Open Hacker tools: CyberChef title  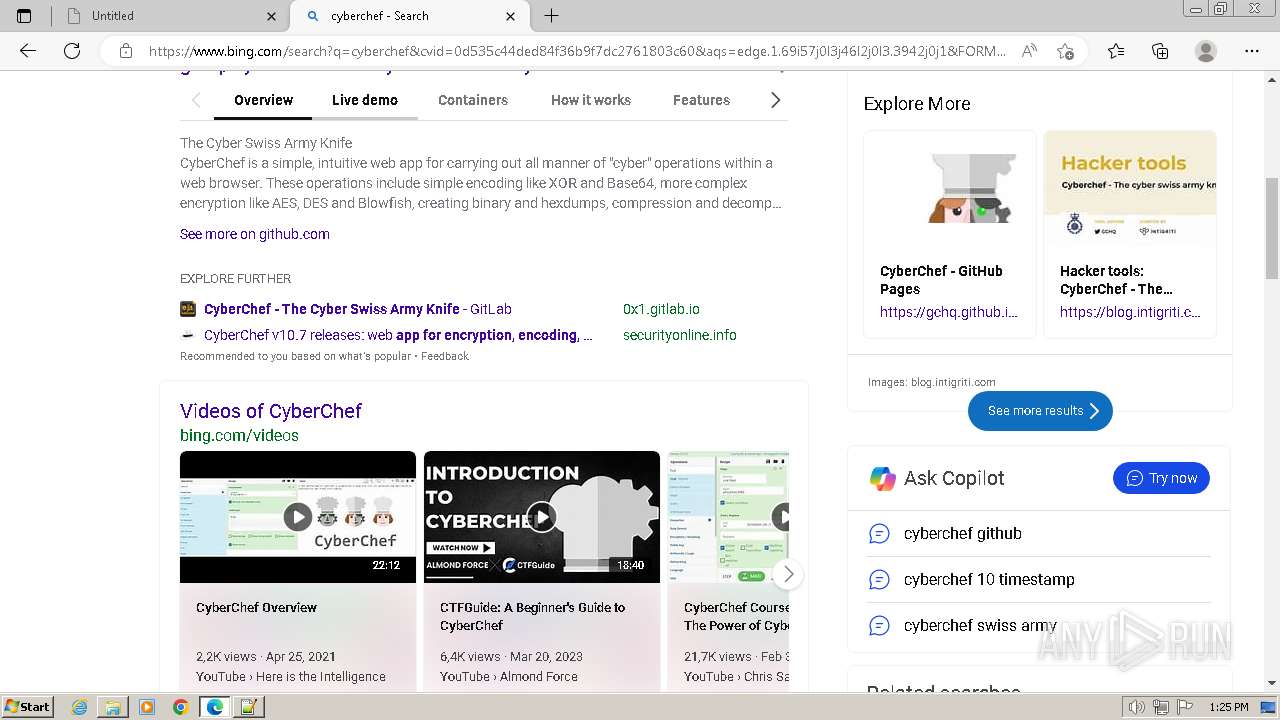pos(1117,280)
